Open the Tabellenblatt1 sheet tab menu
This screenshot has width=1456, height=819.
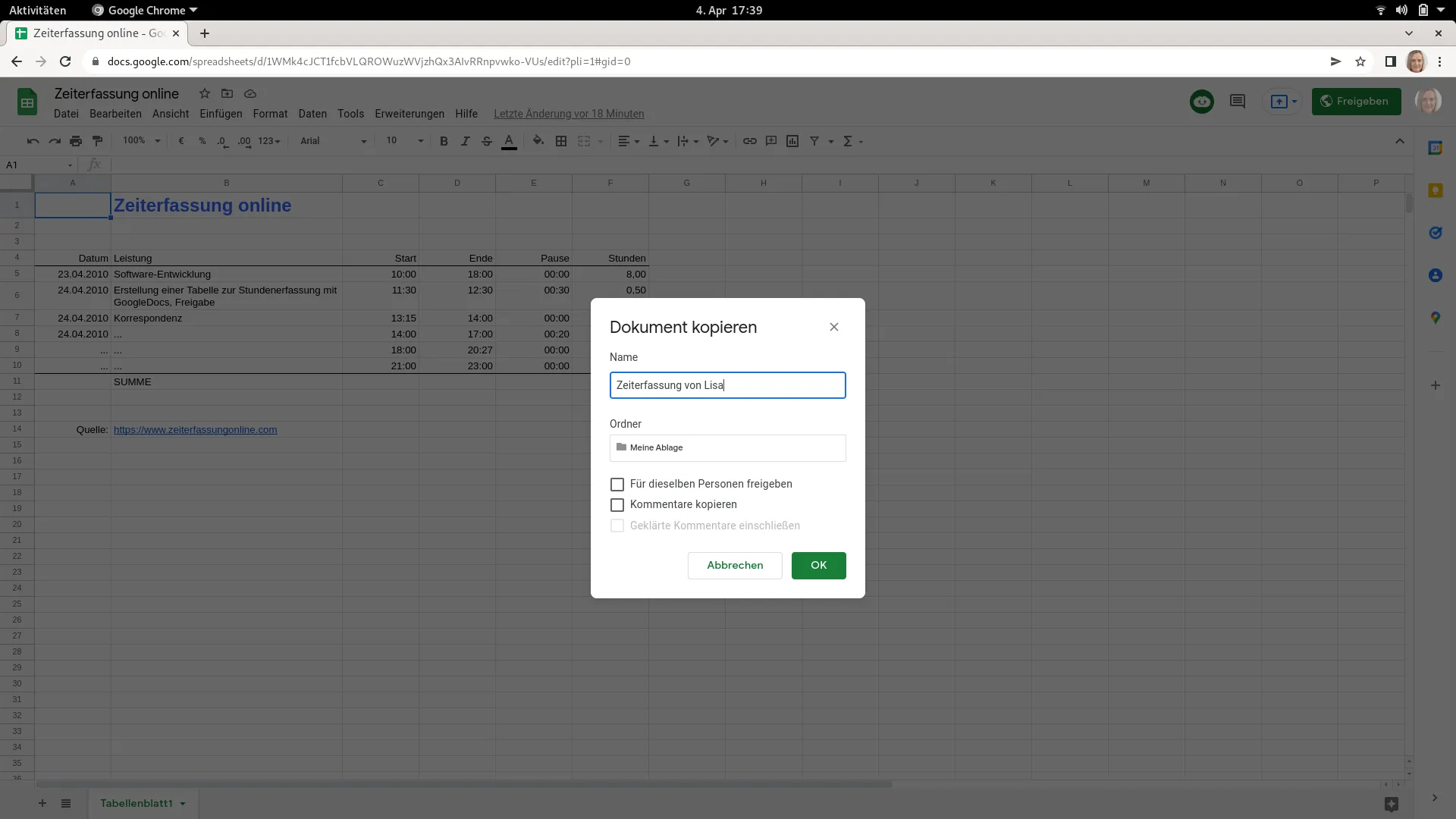(x=182, y=803)
